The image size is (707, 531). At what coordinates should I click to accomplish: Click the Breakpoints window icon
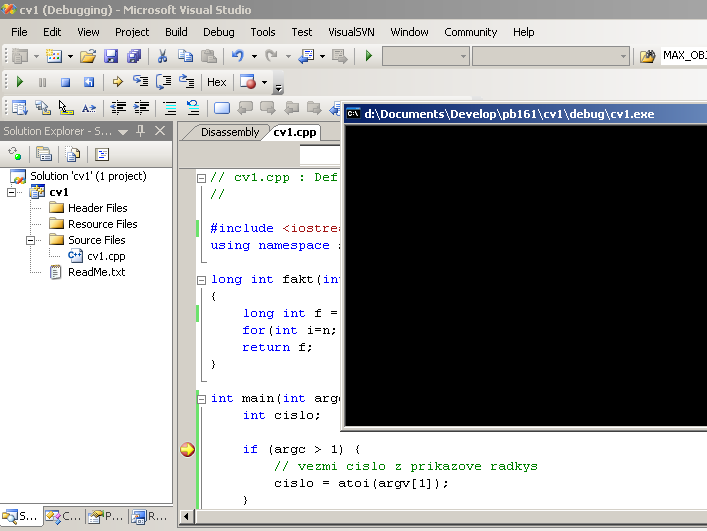[248, 82]
